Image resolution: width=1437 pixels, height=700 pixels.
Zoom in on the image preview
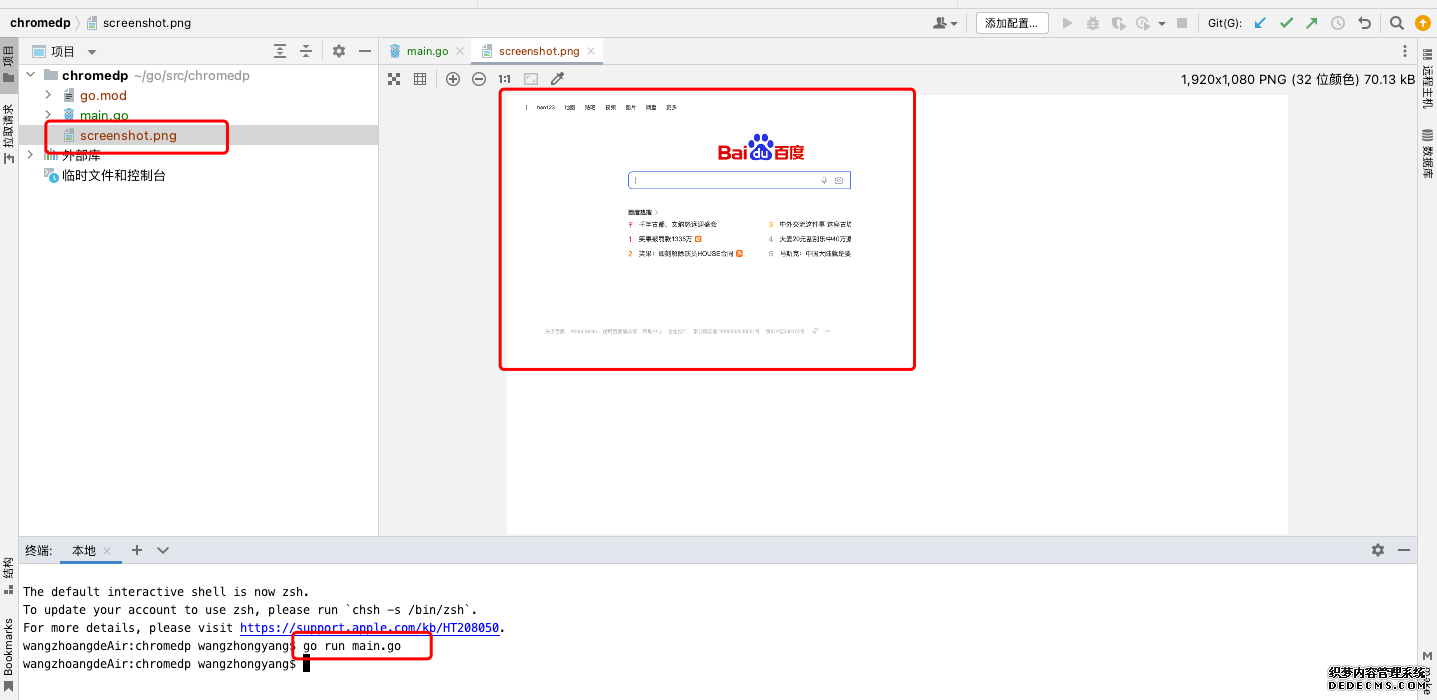click(453, 79)
